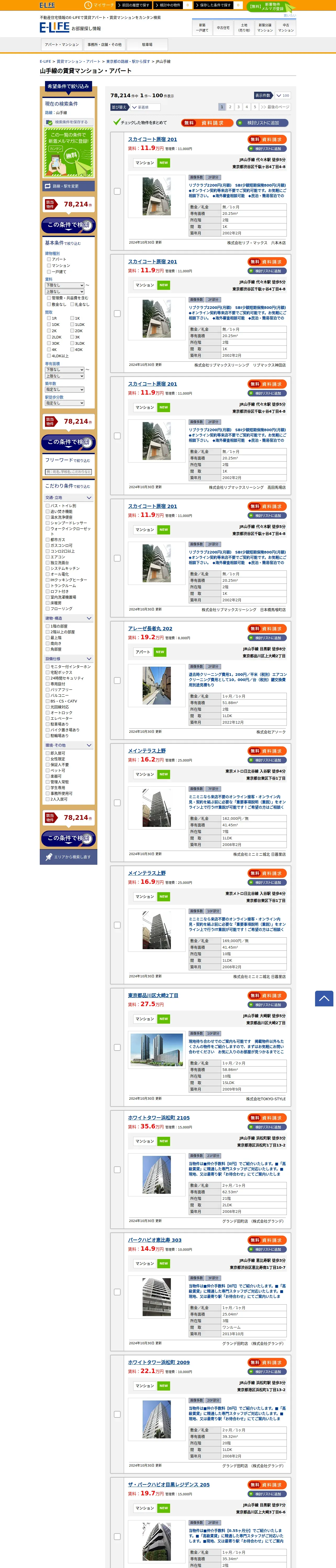
Task: Click the E-LIFE breadcrumb link
Action: point(45,61)
